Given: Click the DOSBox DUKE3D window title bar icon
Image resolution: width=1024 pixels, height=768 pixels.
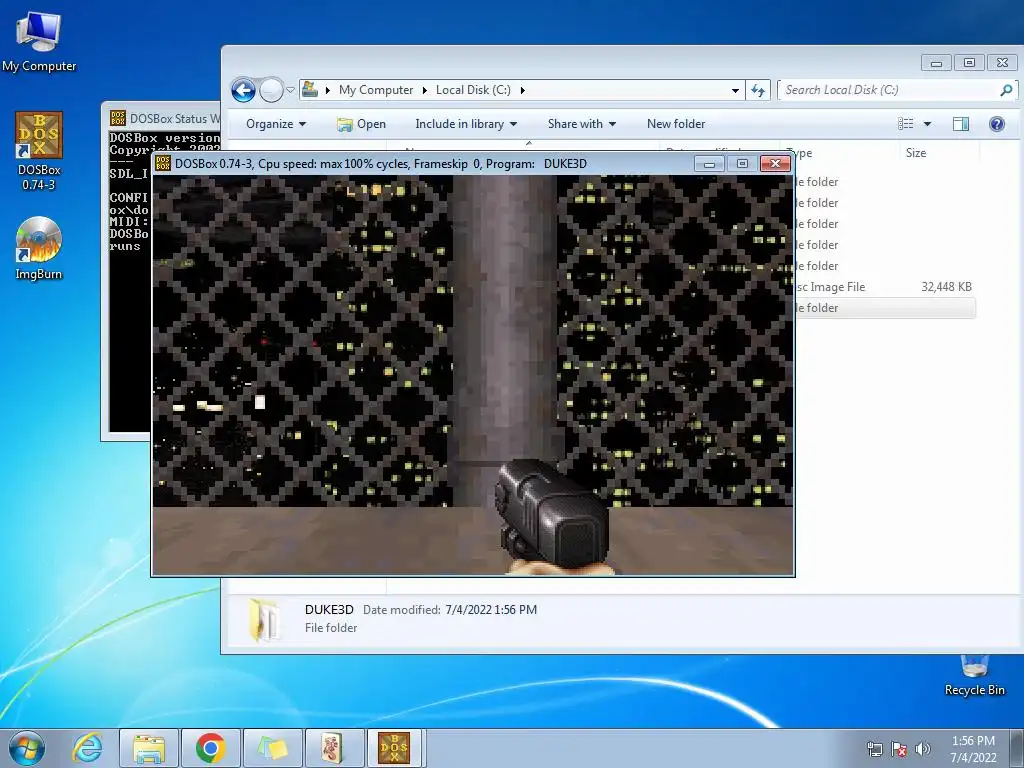Looking at the screenshot, I should pyautogui.click(x=163, y=163).
